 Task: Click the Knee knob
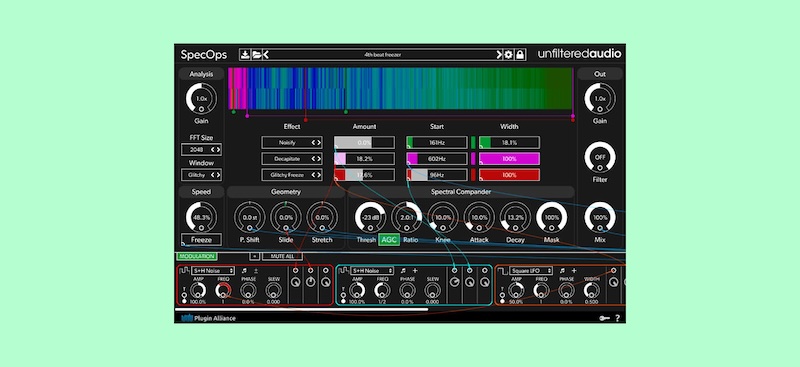click(x=443, y=217)
